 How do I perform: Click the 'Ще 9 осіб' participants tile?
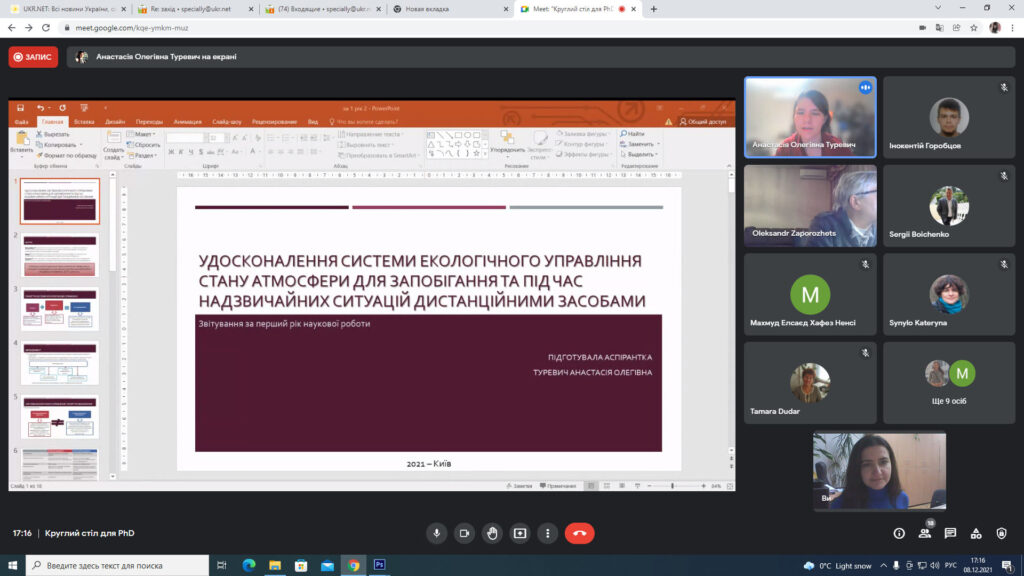click(x=949, y=381)
